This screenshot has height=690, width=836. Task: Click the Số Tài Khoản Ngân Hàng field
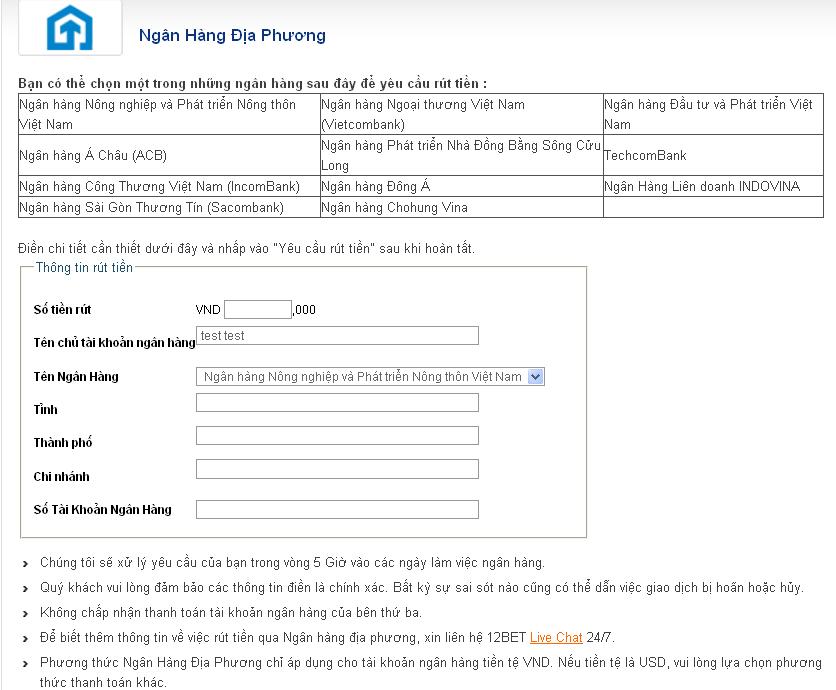337,509
